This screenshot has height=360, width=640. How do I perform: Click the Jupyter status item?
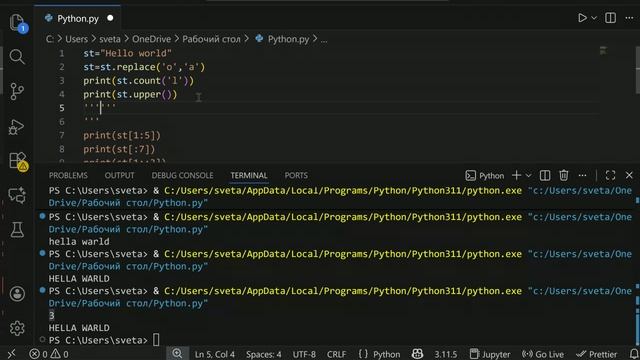[490, 354]
